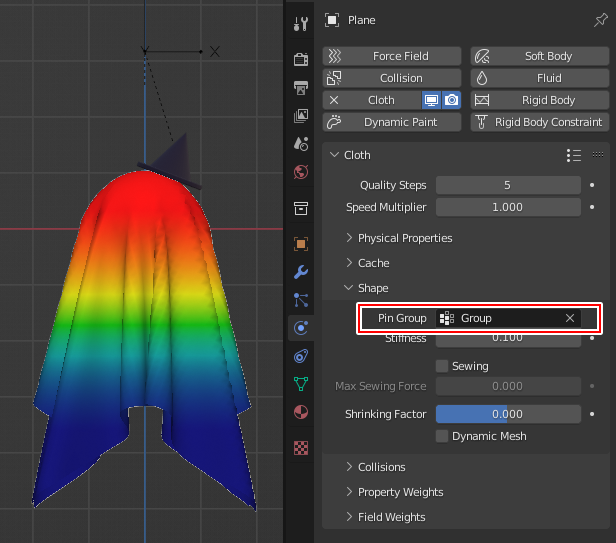Expand the Physical Properties section
This screenshot has width=616, height=543.
[x=404, y=238]
